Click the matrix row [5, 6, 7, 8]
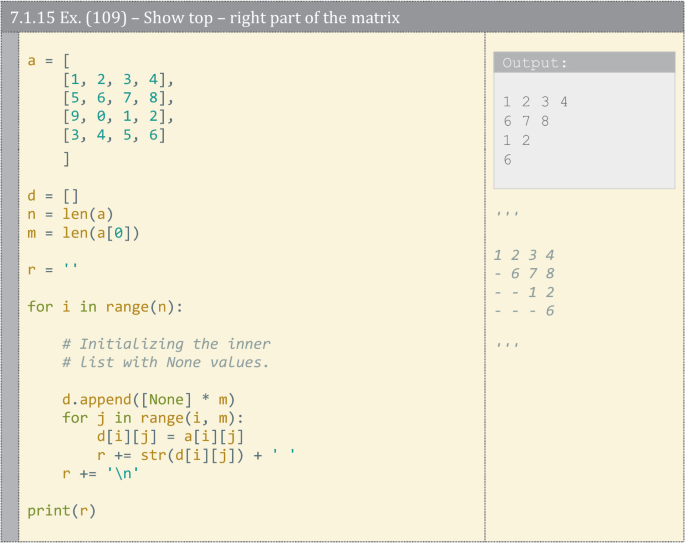685x543 pixels. (117, 98)
